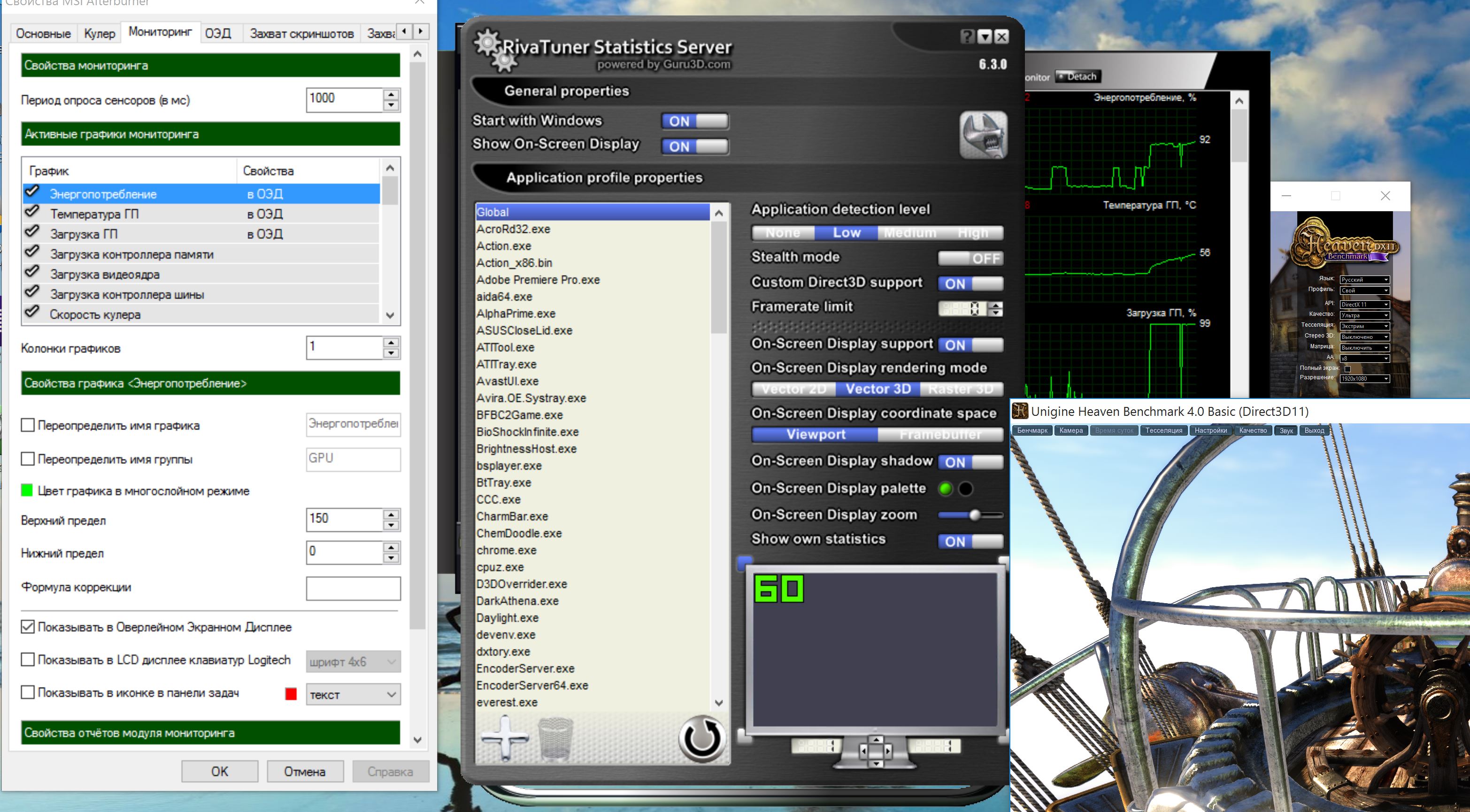Switch to the ОЭД tab
The height and width of the screenshot is (812, 1470).
218,34
